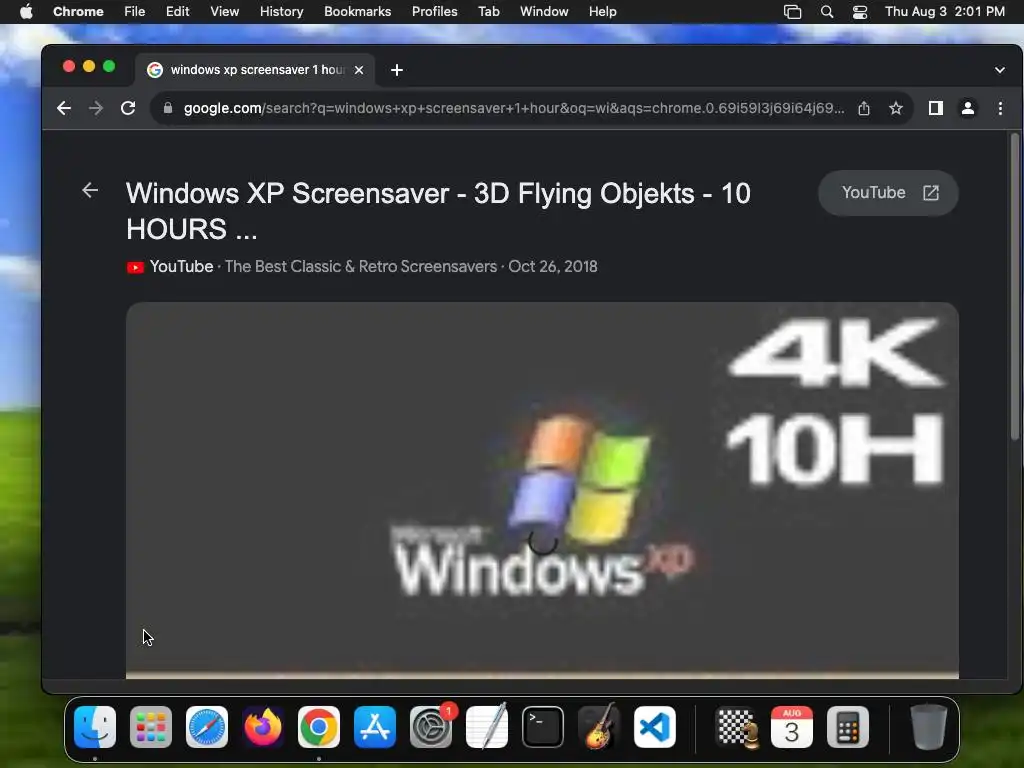
Task: Open the File menu
Action: pyautogui.click(x=135, y=12)
